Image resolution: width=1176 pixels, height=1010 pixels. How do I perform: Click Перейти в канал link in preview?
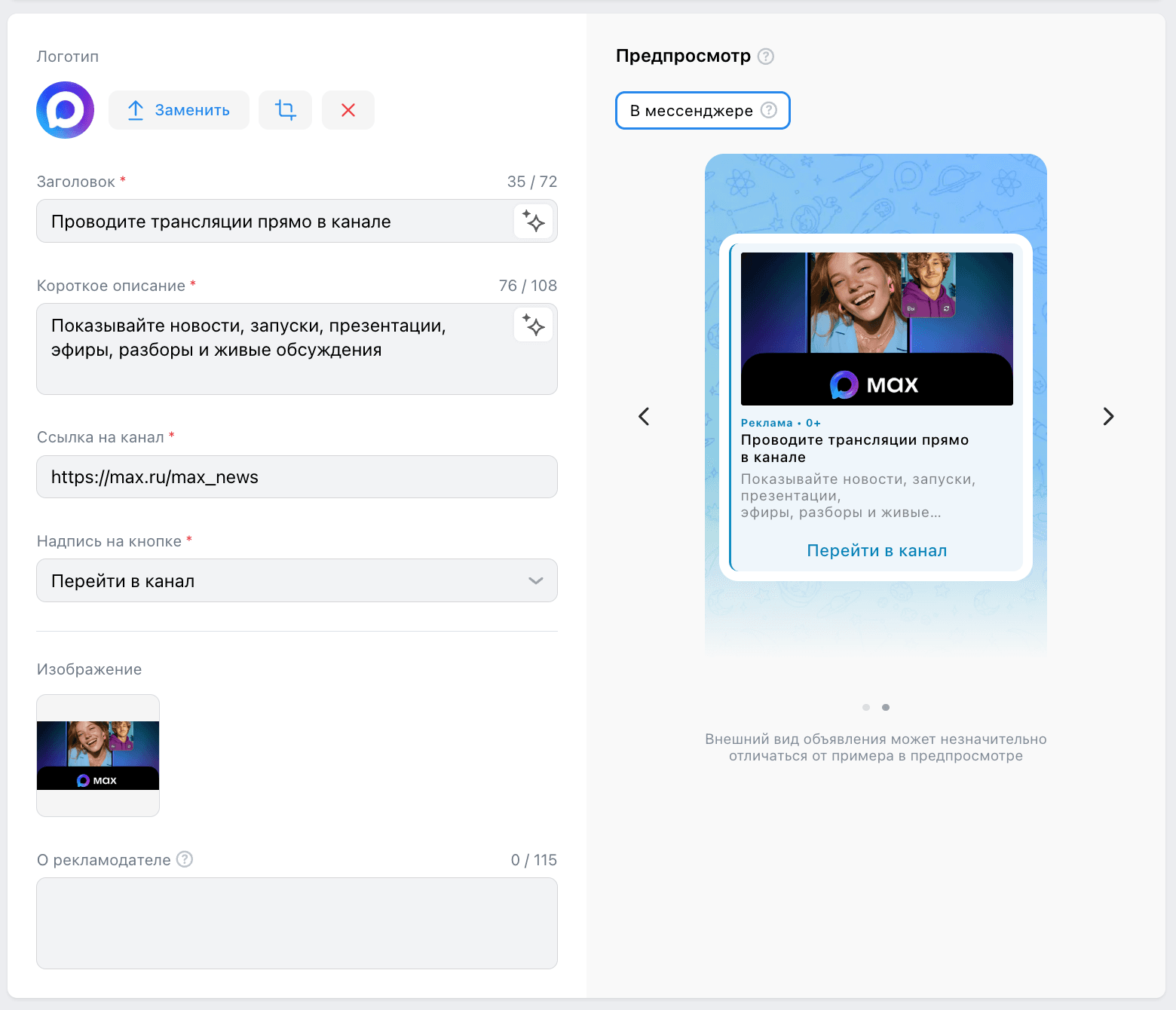point(877,551)
